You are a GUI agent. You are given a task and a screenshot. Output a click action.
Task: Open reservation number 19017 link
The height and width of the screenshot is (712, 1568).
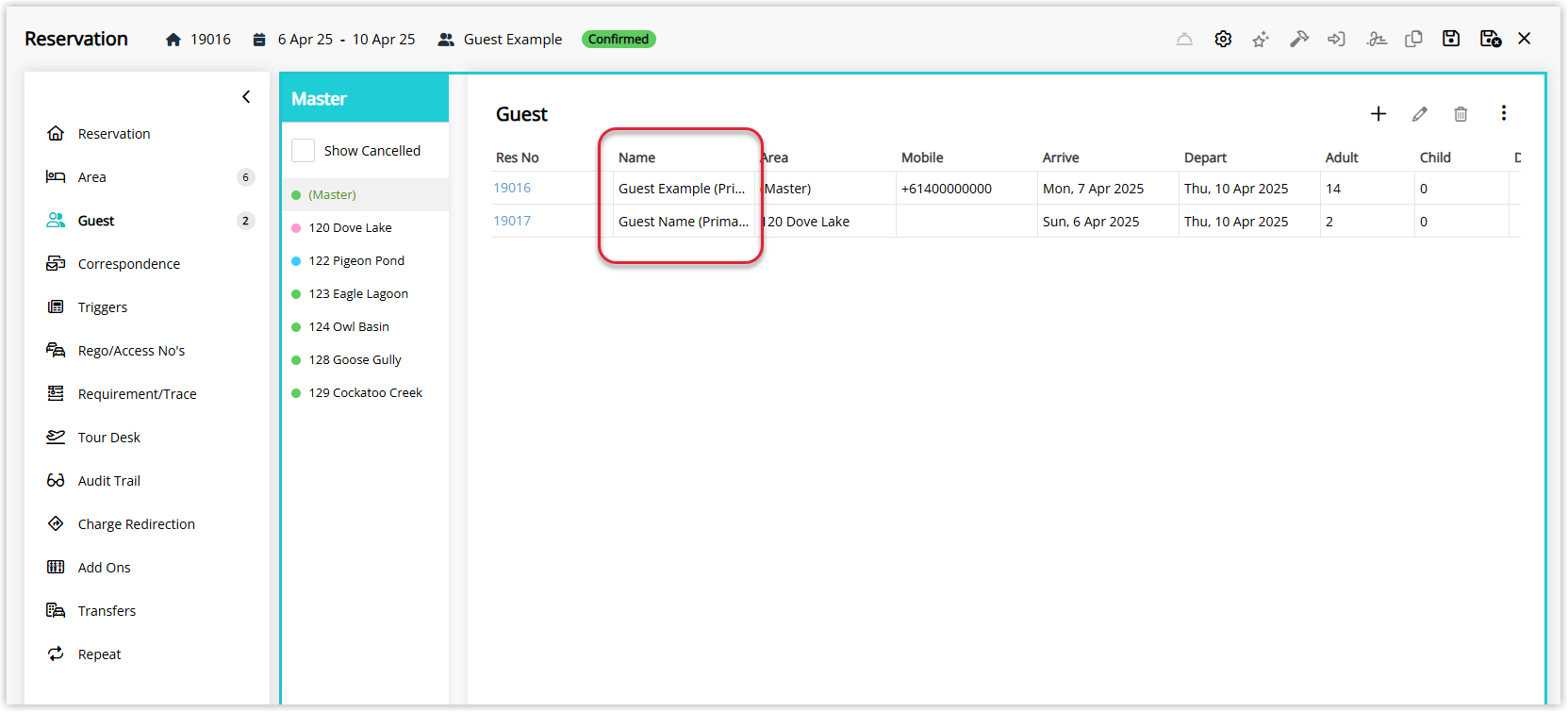pos(512,221)
